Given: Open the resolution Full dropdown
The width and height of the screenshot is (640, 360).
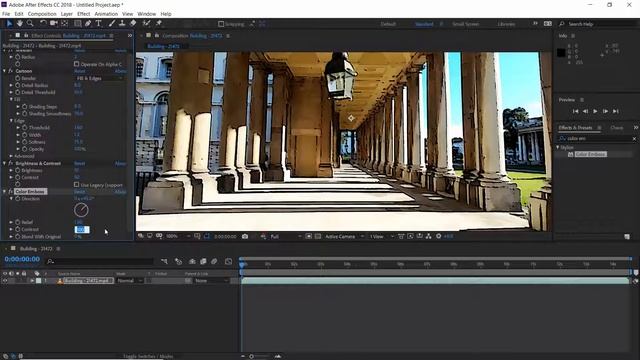Looking at the screenshot, I should click(286, 236).
